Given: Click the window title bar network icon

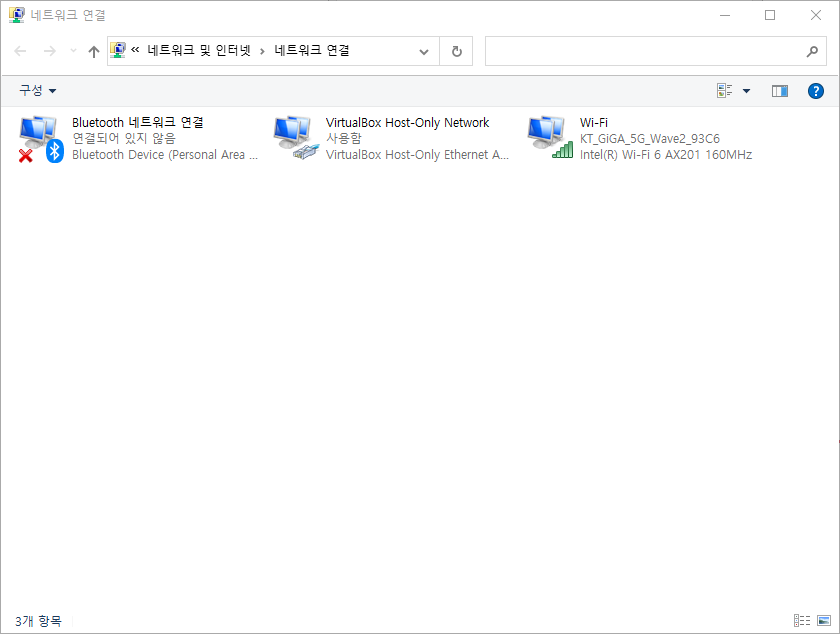Looking at the screenshot, I should [17, 15].
